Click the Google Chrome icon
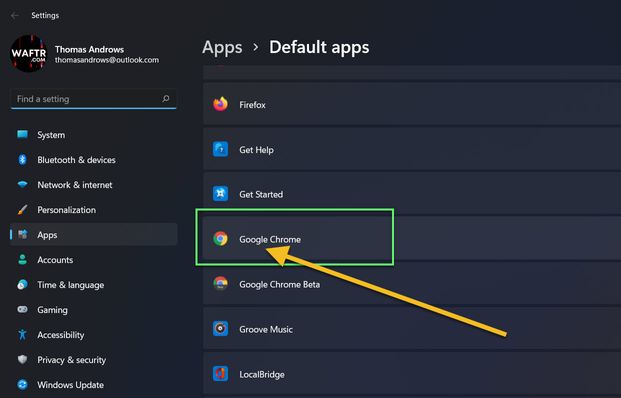 point(221,239)
